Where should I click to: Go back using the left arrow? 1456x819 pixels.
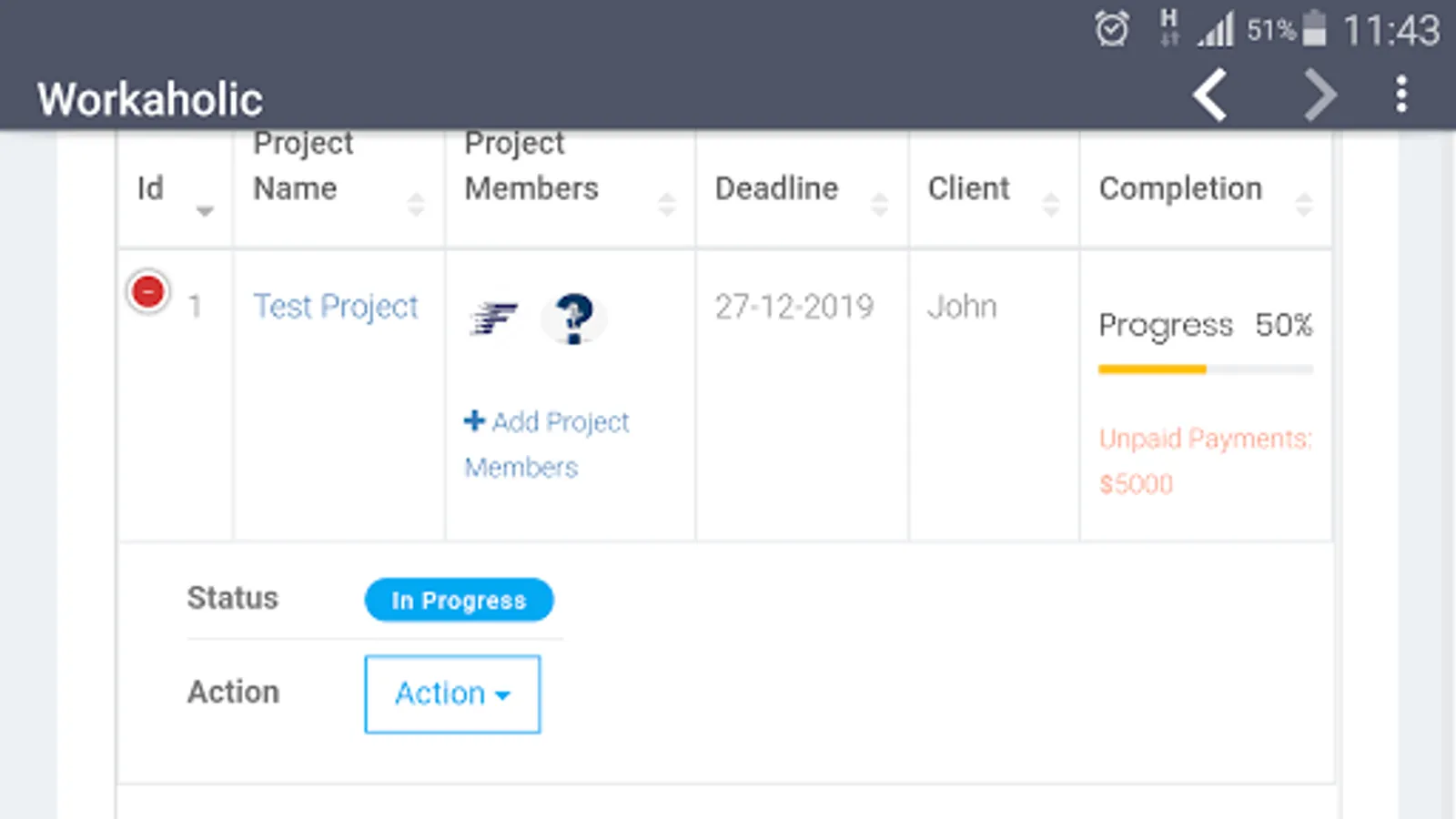click(1211, 95)
